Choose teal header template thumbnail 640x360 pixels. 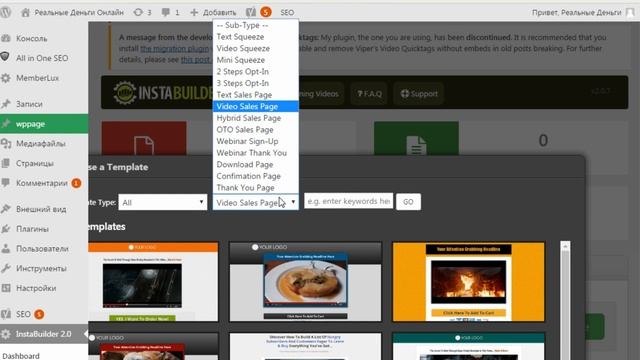click(469, 347)
